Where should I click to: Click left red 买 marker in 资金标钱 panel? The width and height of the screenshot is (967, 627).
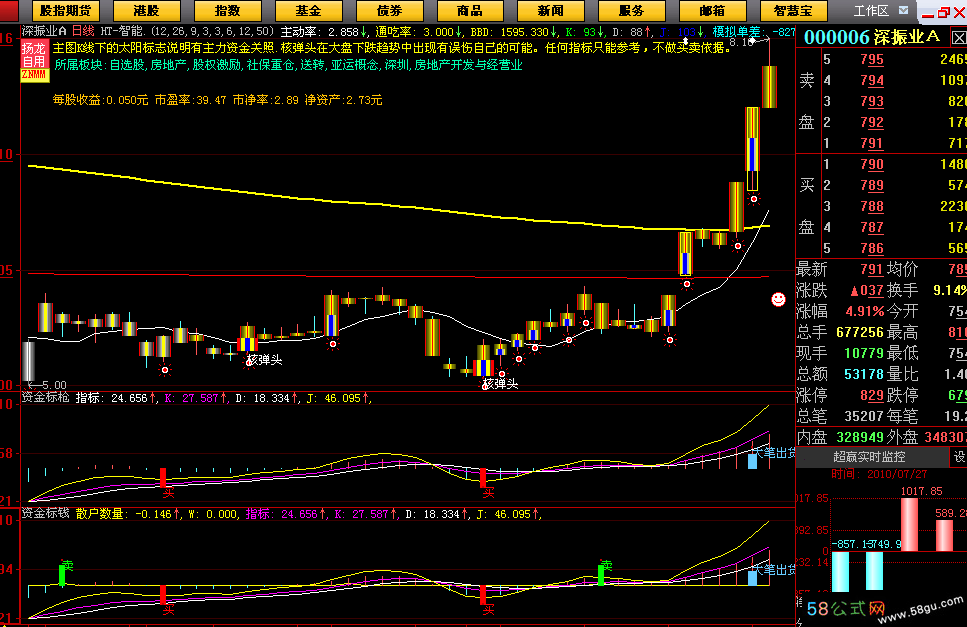[168, 610]
